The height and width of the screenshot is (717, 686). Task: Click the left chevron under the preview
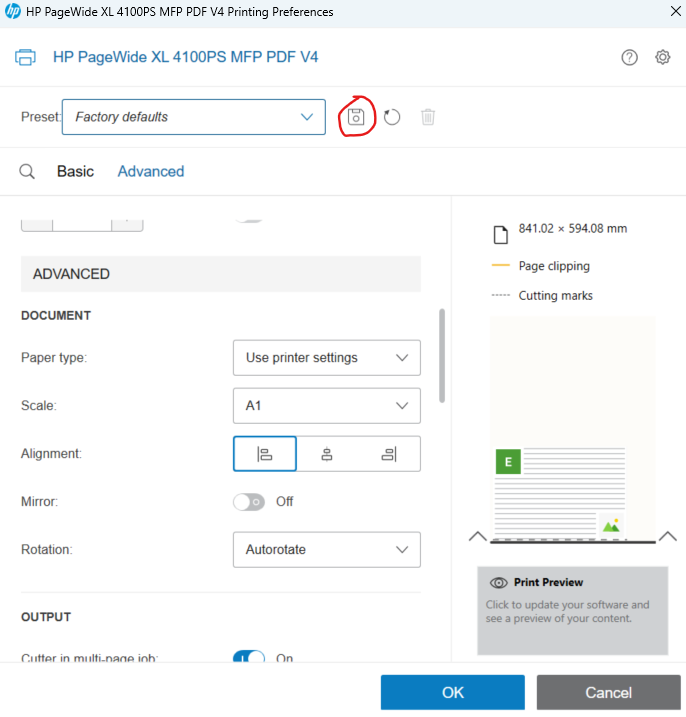477,535
